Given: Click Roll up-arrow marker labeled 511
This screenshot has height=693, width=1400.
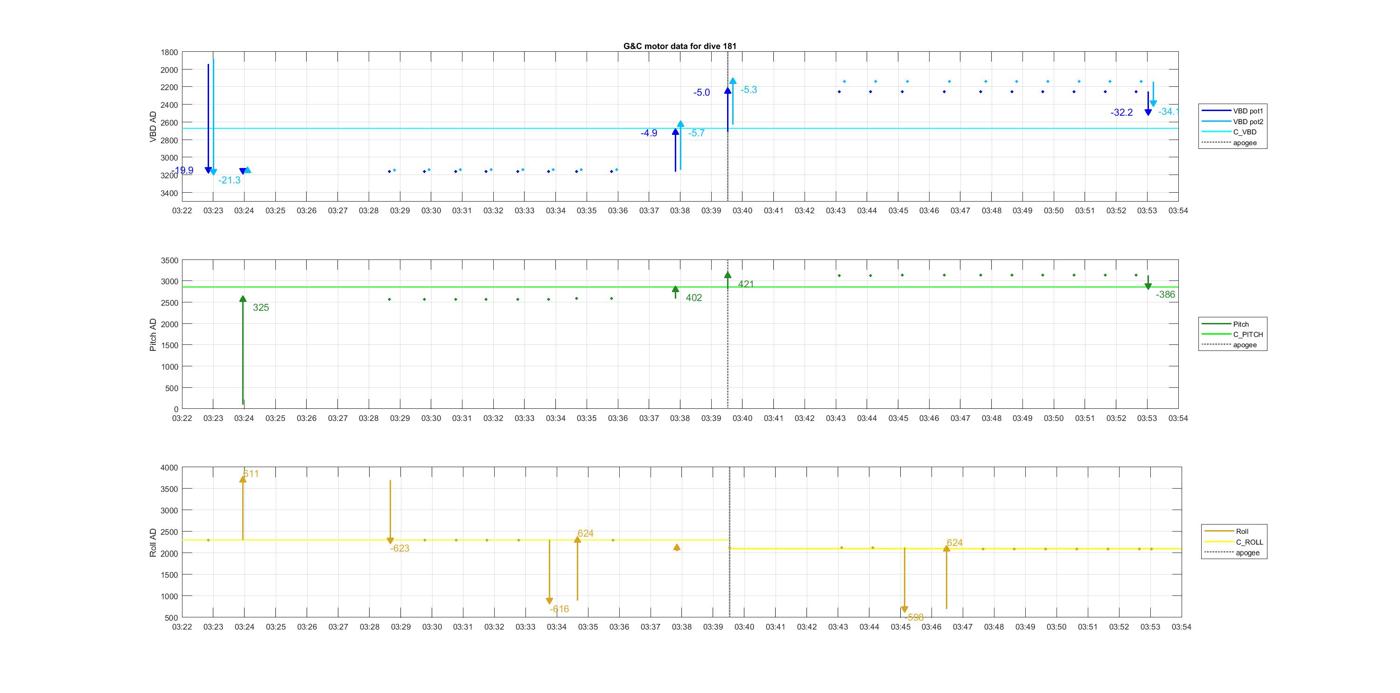Looking at the screenshot, I should coord(242,479).
